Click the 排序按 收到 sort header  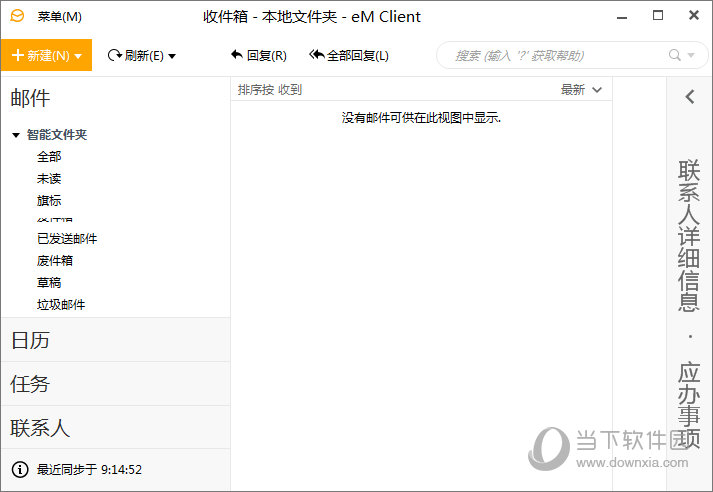pos(270,90)
